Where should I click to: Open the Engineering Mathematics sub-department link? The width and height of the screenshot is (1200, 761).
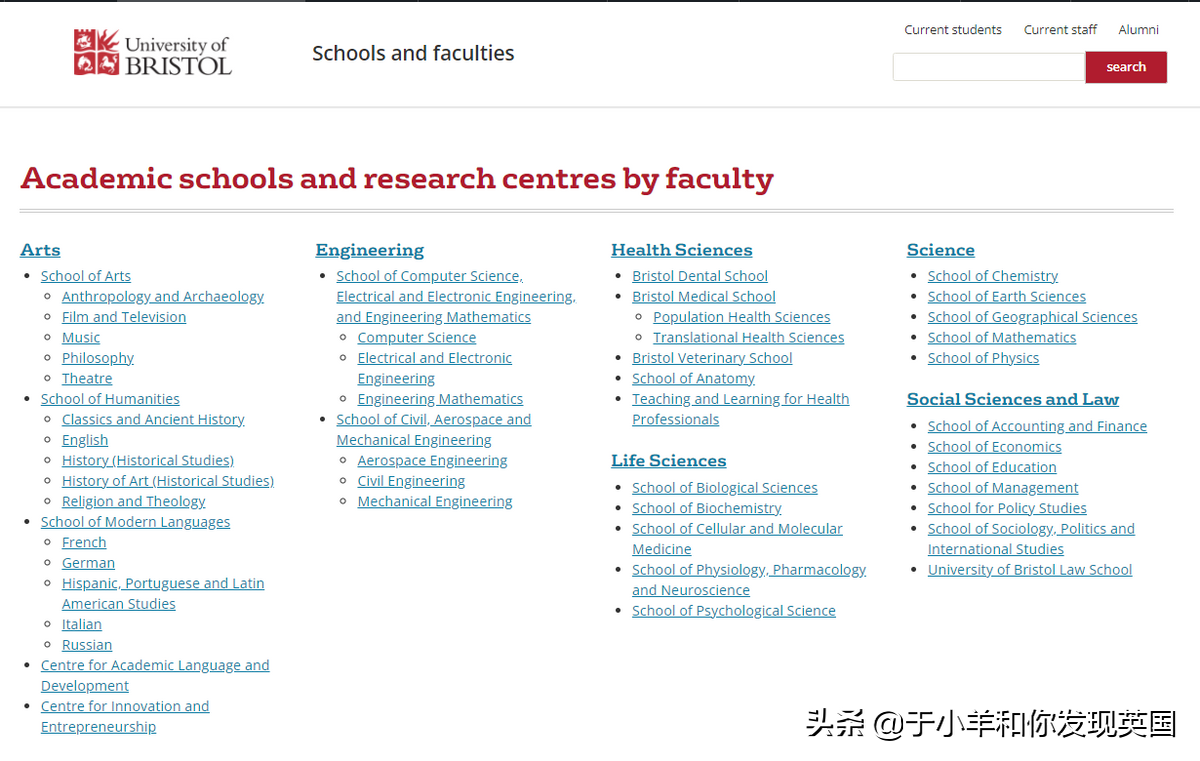(x=440, y=399)
